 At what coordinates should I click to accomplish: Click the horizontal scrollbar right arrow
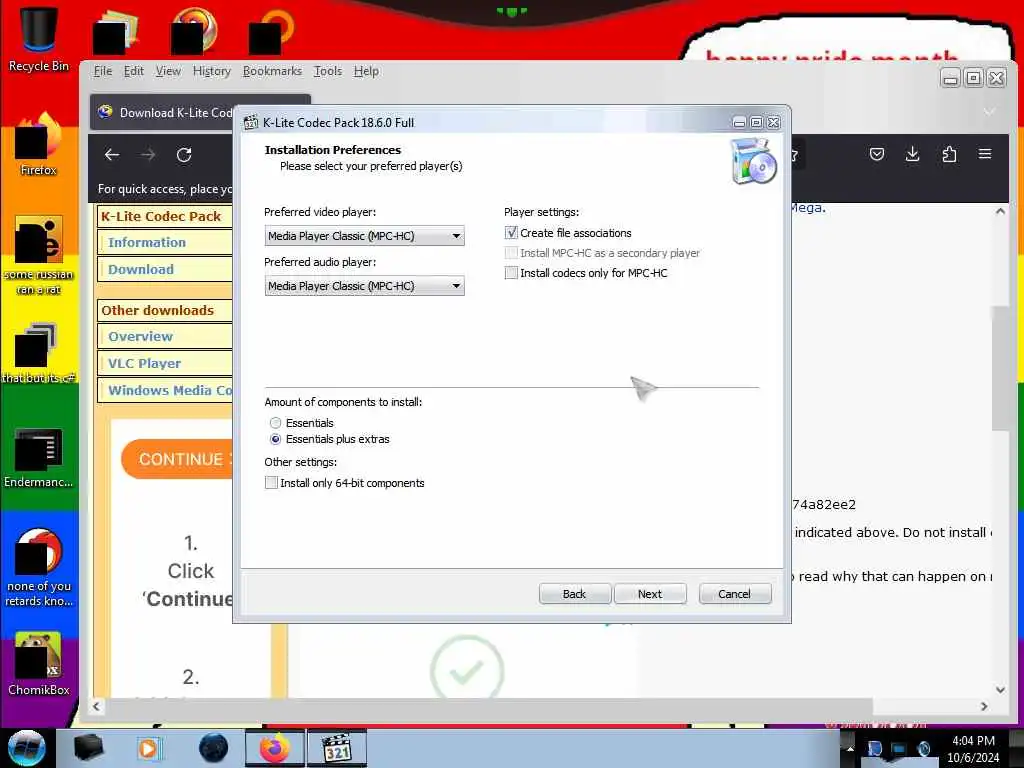click(x=984, y=707)
